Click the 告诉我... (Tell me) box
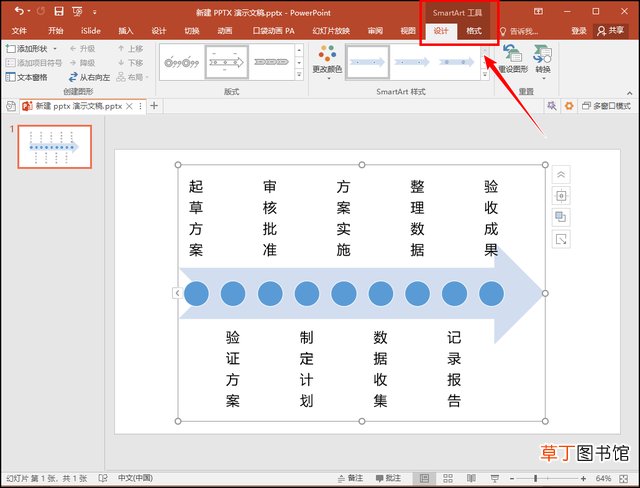This screenshot has width=640, height=488. [x=519, y=31]
